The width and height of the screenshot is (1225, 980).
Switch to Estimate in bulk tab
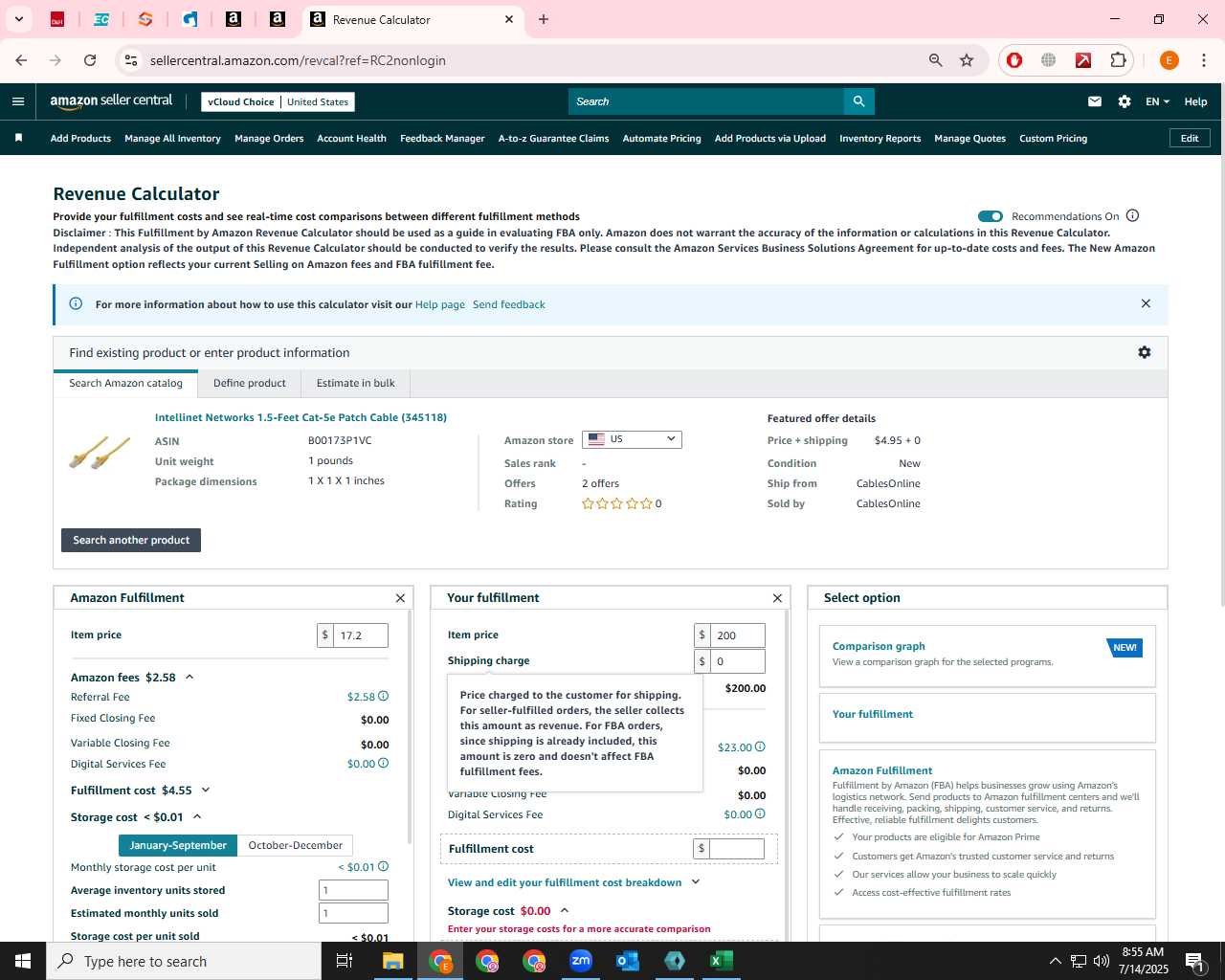tap(355, 383)
